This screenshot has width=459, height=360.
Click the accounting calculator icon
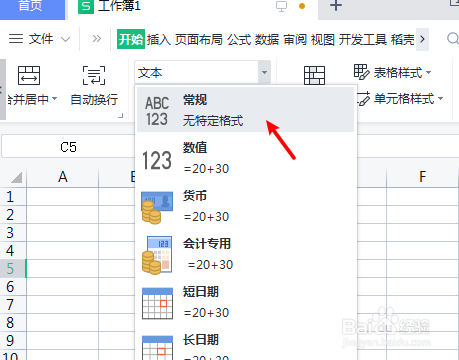(x=157, y=255)
